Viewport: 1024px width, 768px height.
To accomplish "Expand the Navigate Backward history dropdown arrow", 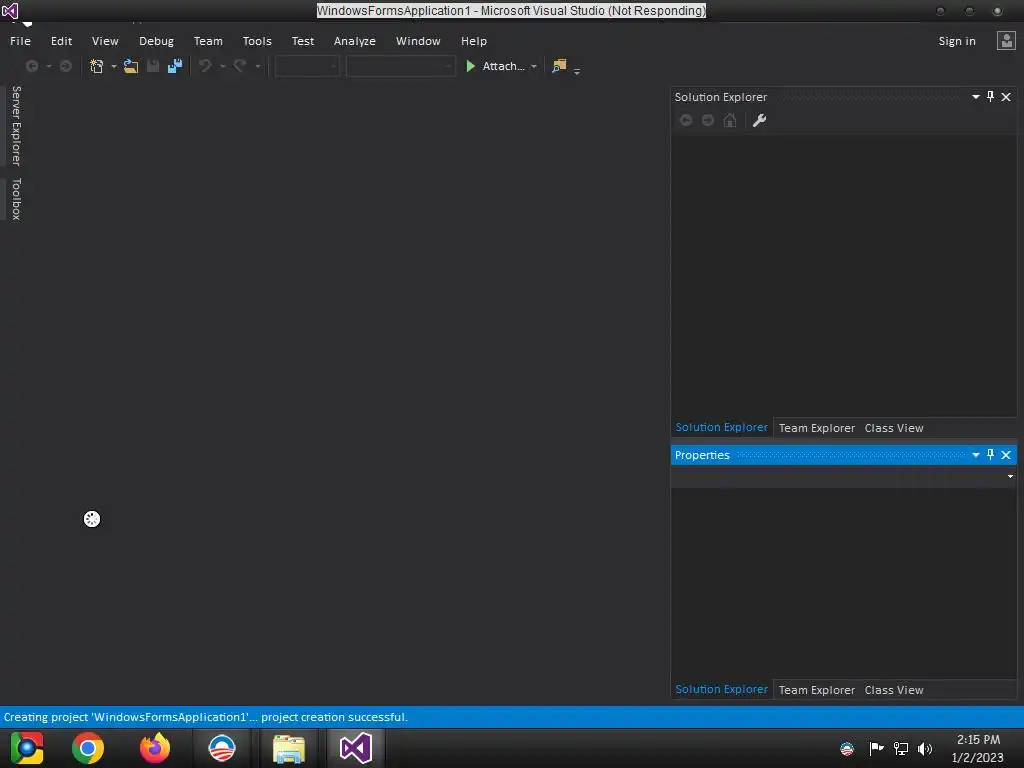I will coord(48,67).
